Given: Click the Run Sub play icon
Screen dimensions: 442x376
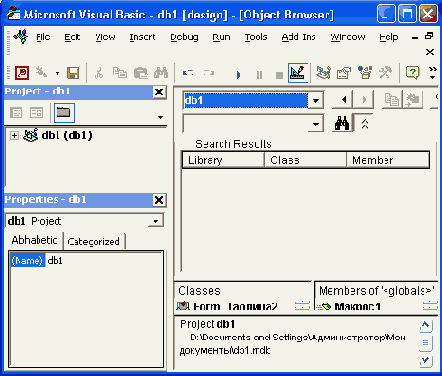Looking at the screenshot, I should (238, 74).
